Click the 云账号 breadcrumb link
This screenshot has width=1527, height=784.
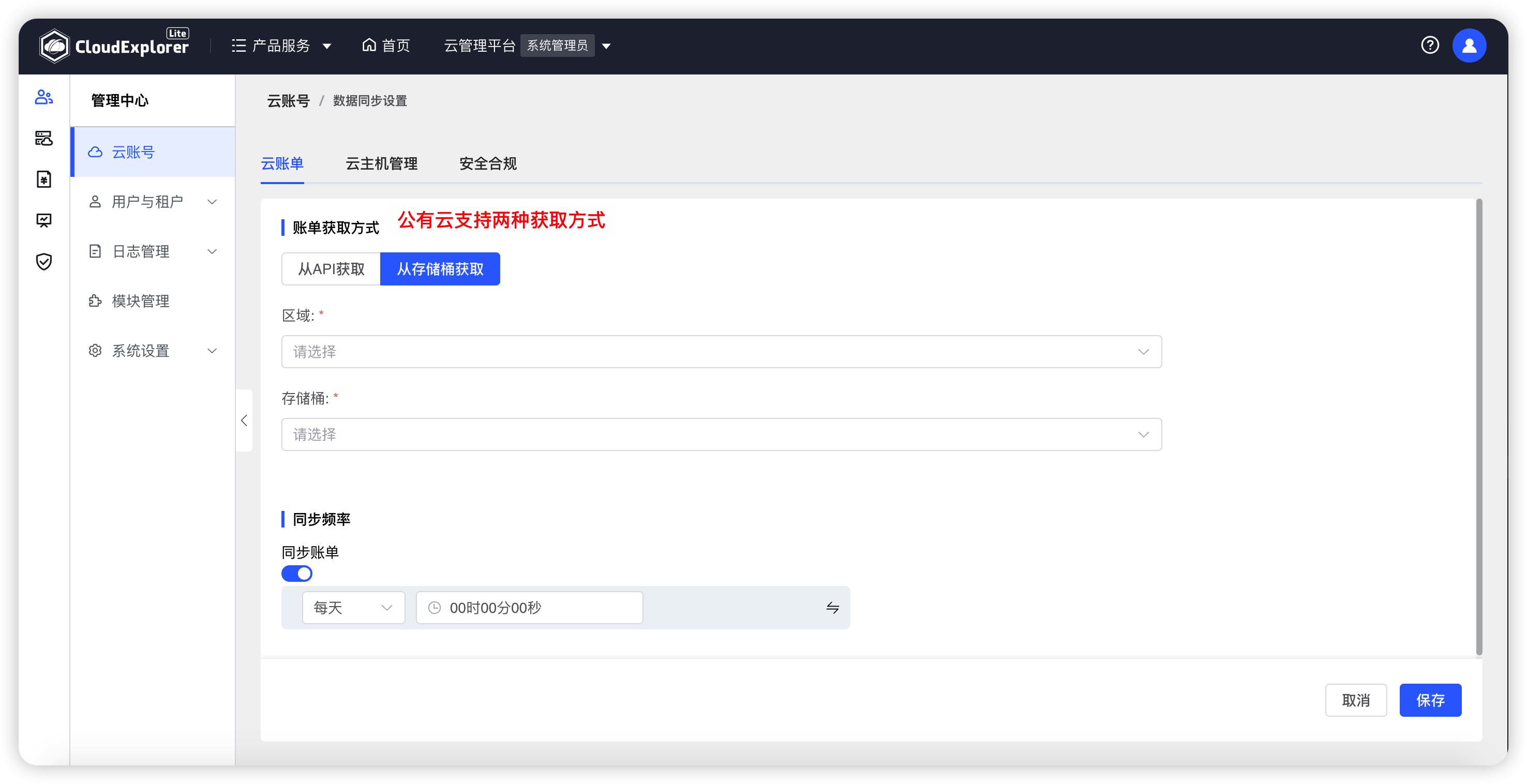[x=288, y=101]
